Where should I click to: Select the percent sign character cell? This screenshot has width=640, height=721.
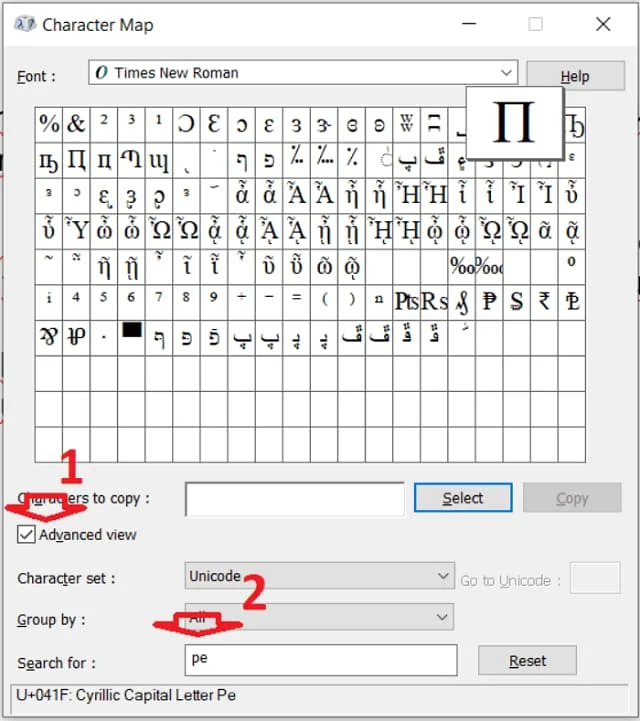point(49,124)
